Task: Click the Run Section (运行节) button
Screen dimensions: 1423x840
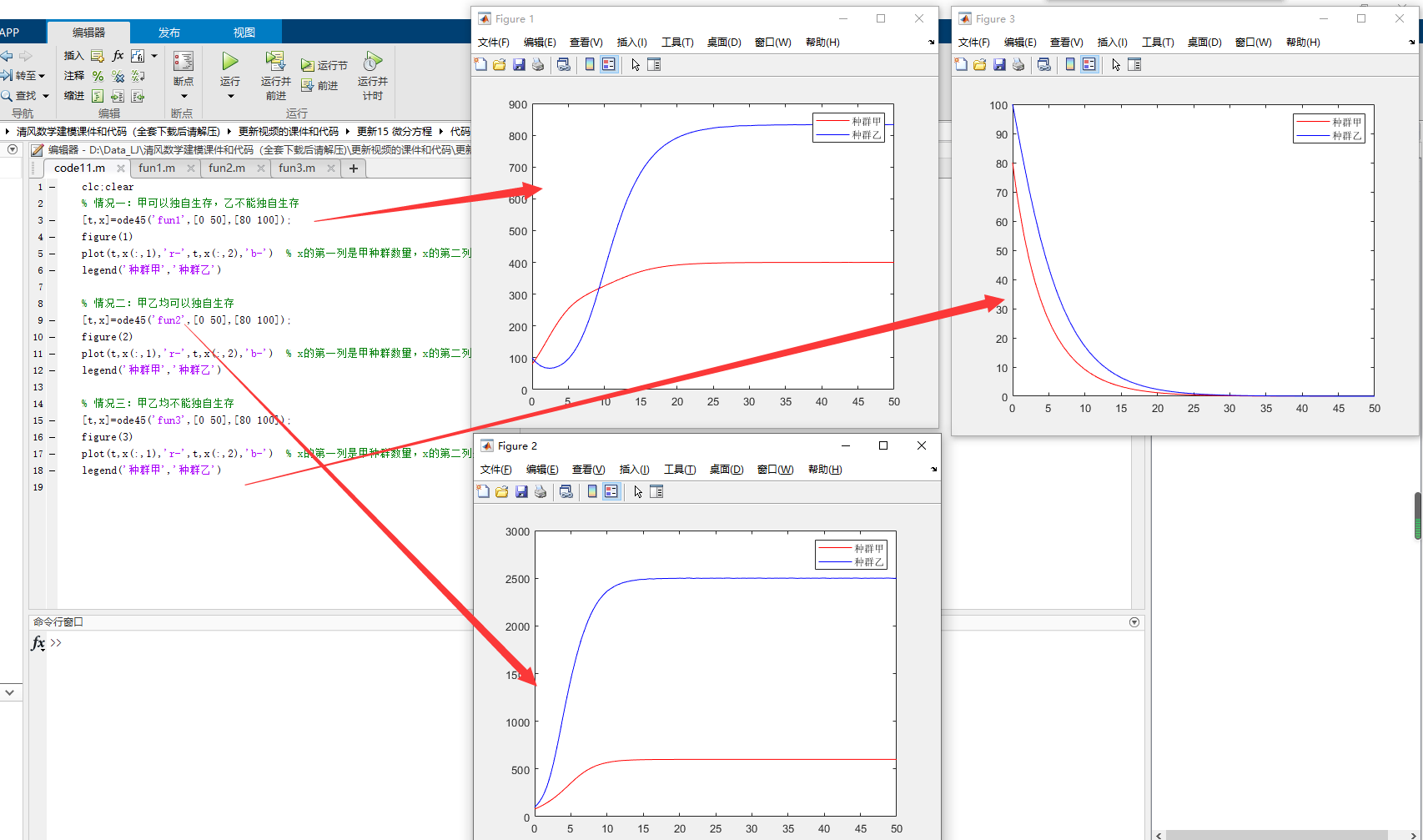Action: point(324,65)
